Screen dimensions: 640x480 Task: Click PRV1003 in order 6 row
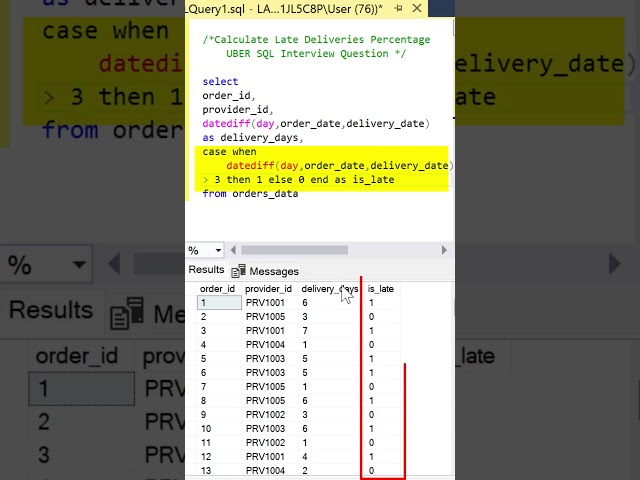[265, 373]
